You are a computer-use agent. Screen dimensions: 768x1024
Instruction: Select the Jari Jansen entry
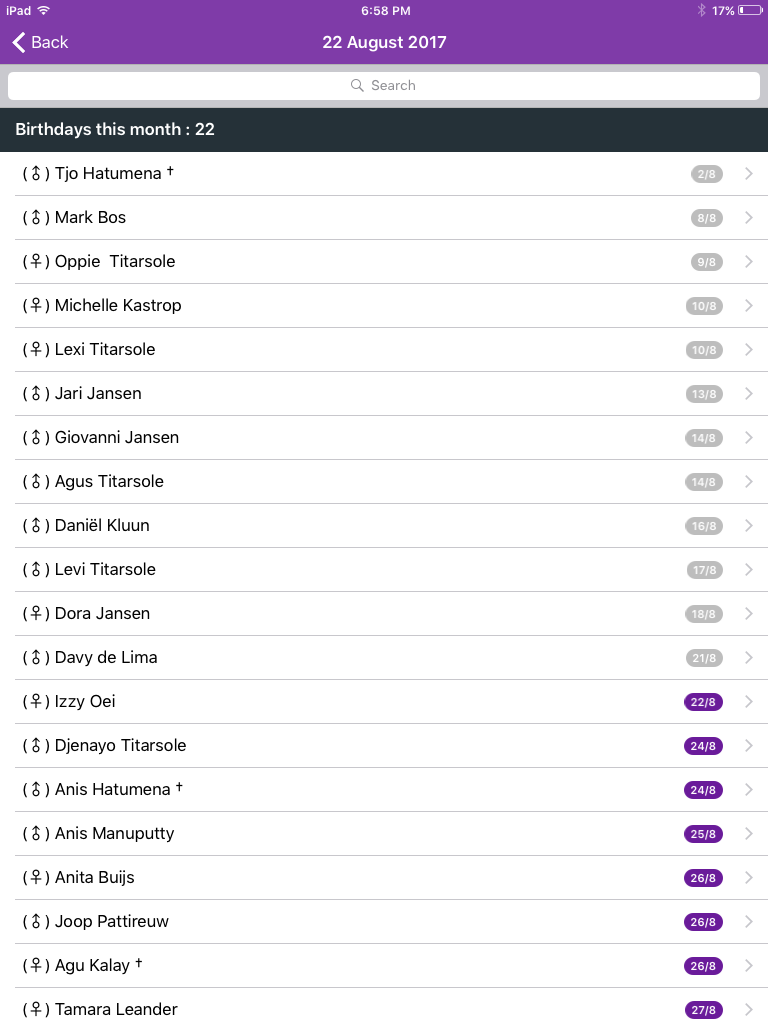pos(98,394)
